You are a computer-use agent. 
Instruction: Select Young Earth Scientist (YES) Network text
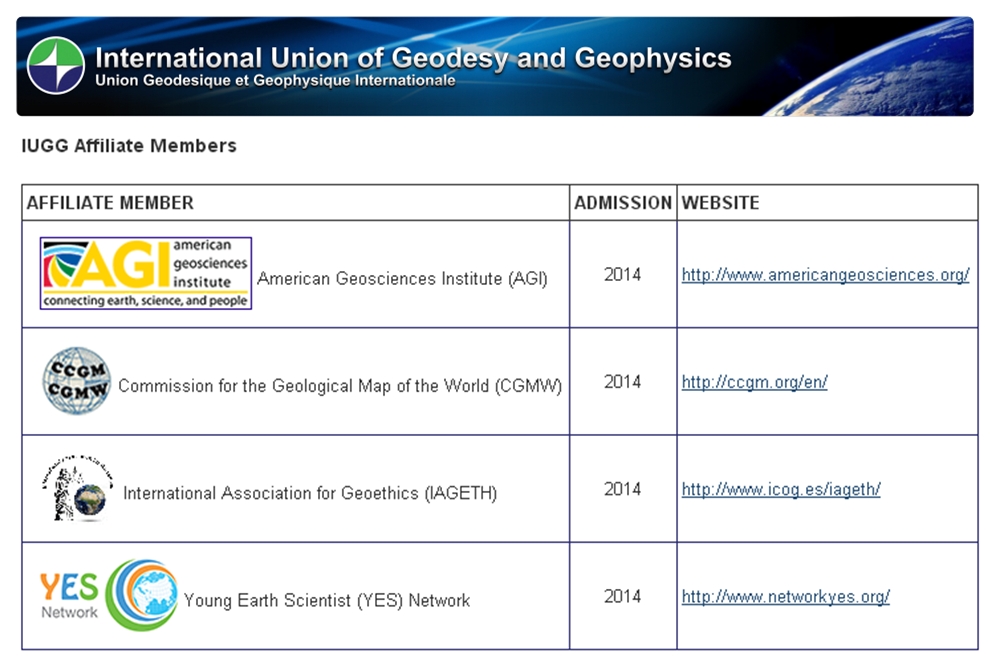click(x=327, y=600)
